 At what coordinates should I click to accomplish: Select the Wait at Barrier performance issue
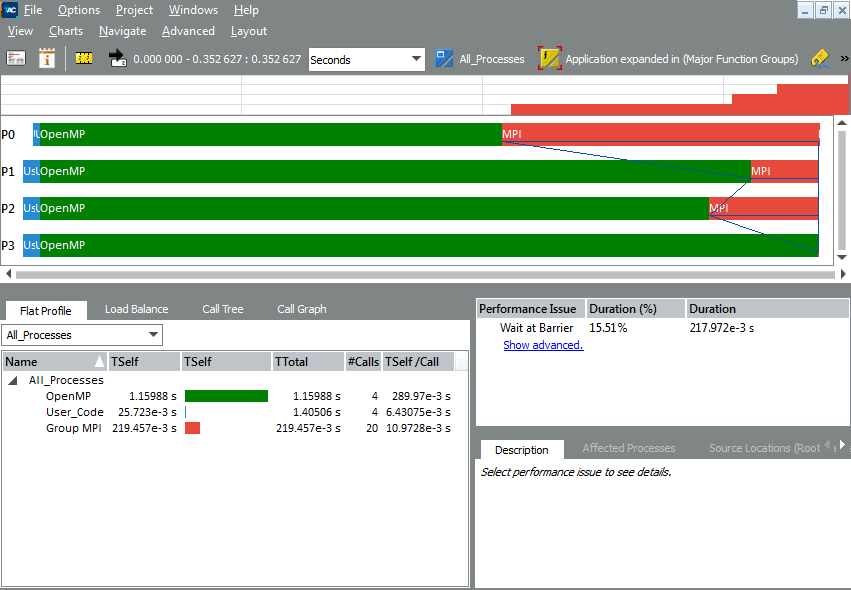[x=536, y=327]
